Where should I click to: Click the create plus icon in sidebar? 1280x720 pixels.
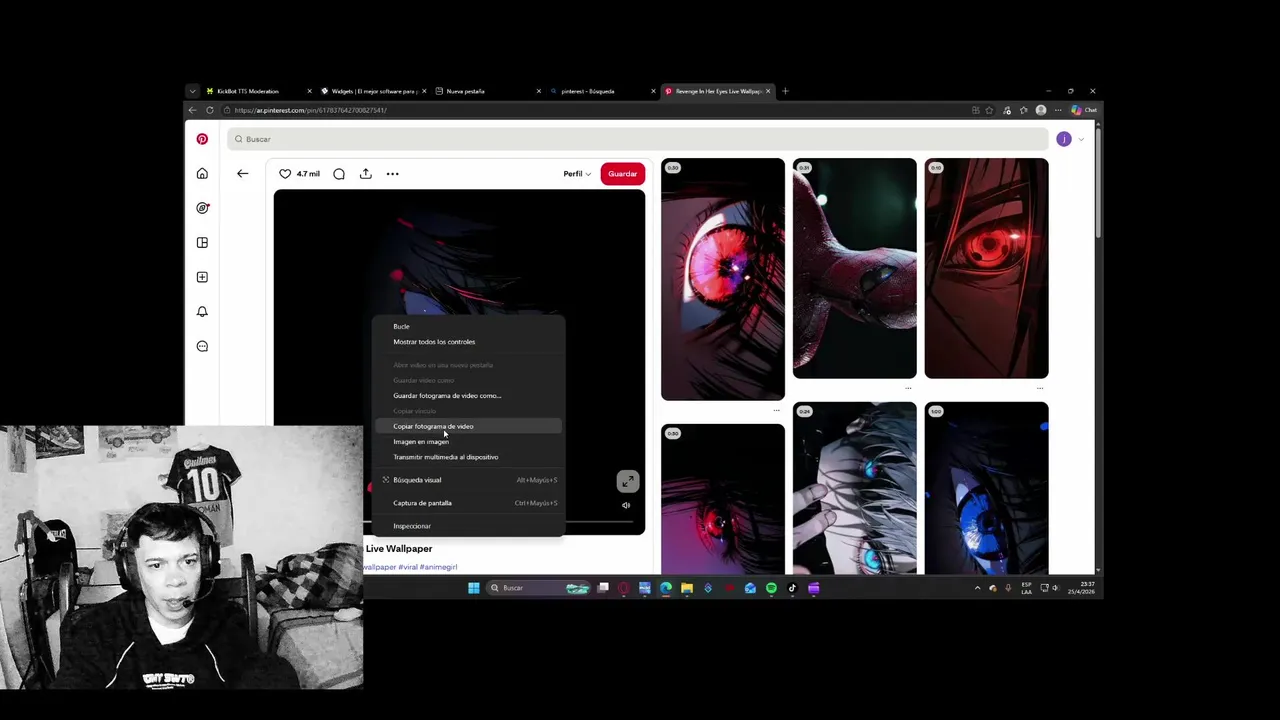[x=202, y=277]
